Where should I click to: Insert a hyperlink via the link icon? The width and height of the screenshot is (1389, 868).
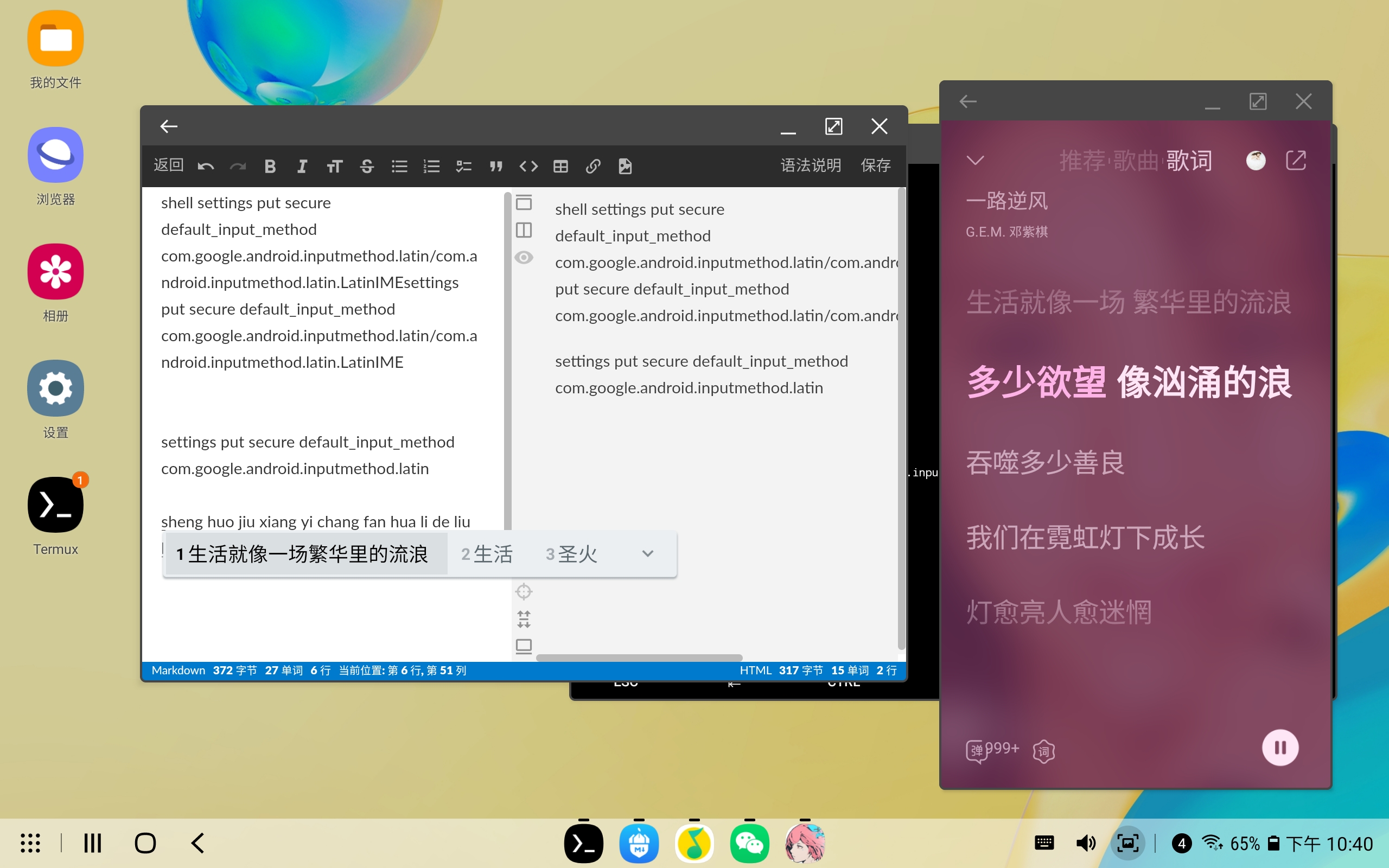click(x=593, y=166)
